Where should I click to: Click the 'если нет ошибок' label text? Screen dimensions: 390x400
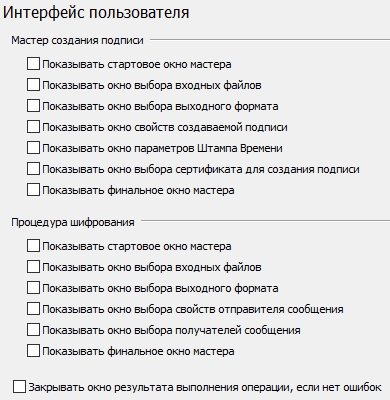click(x=339, y=387)
